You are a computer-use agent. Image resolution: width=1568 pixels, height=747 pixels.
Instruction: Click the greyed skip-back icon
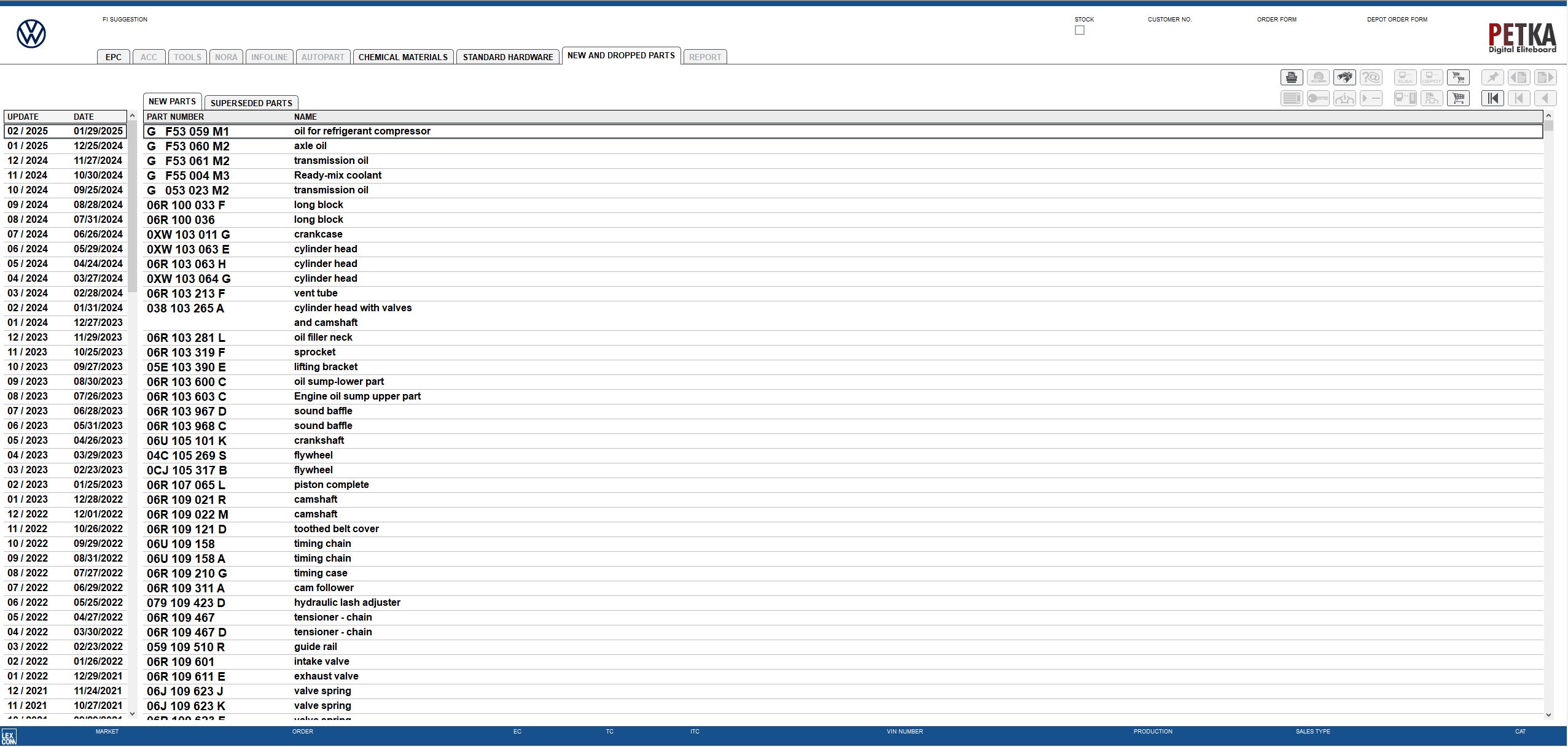[1519, 98]
